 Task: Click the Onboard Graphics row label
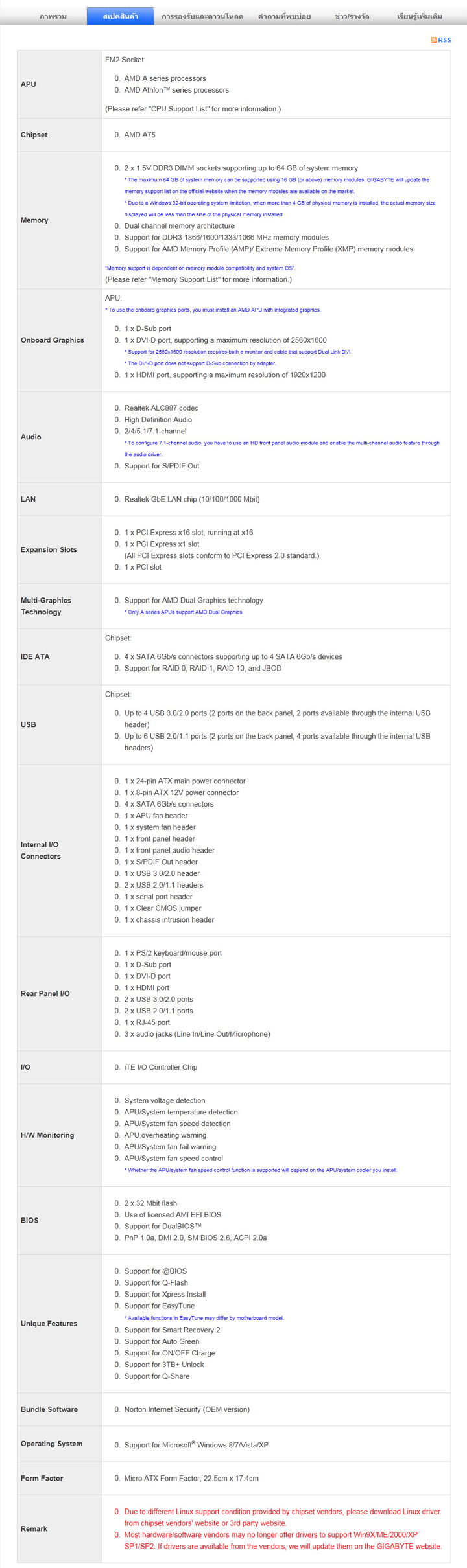pyautogui.click(x=53, y=340)
